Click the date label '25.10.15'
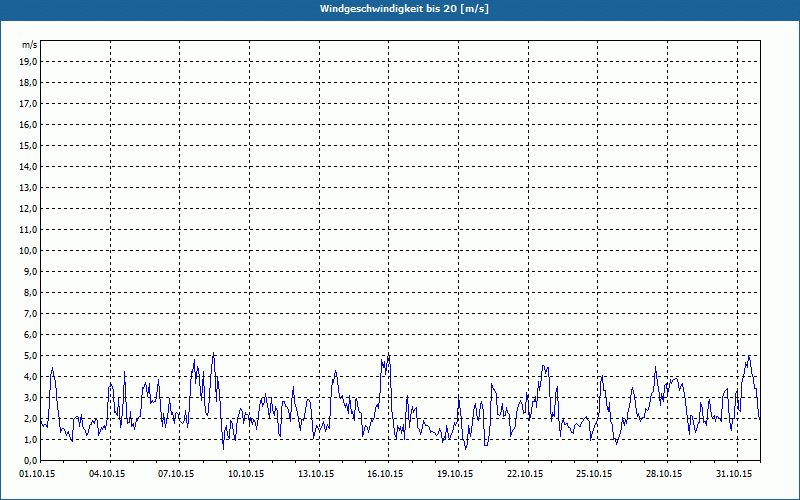The image size is (800, 500). (x=594, y=474)
